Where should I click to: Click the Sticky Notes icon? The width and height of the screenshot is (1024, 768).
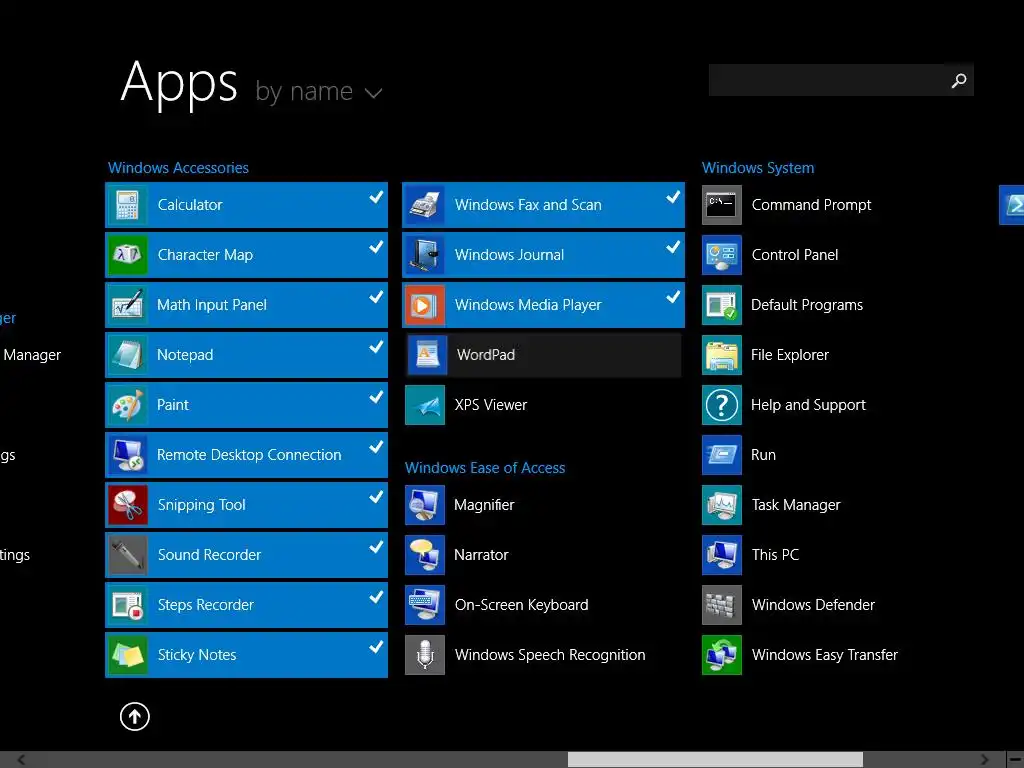127,655
